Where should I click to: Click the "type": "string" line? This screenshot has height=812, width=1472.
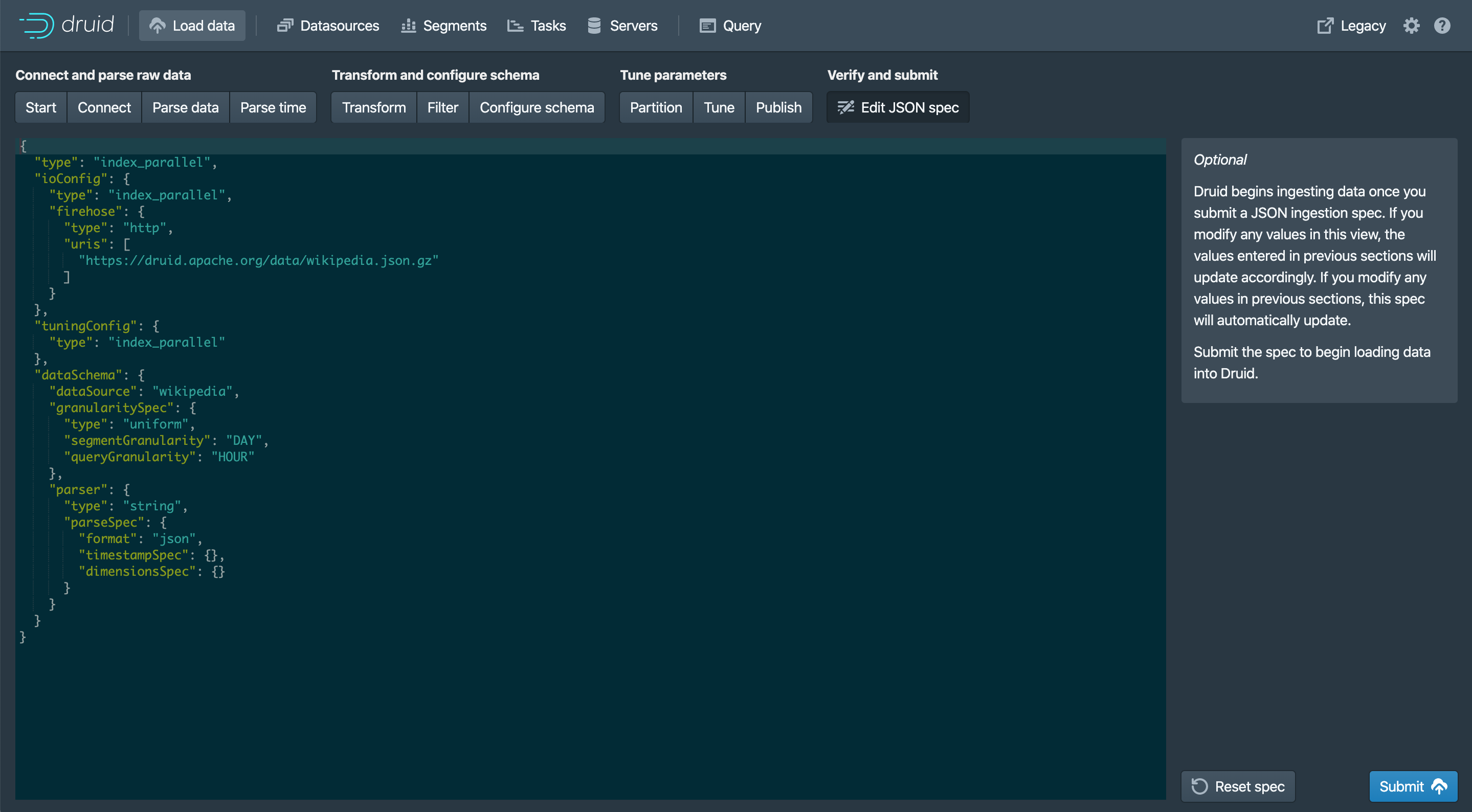click(x=126, y=506)
